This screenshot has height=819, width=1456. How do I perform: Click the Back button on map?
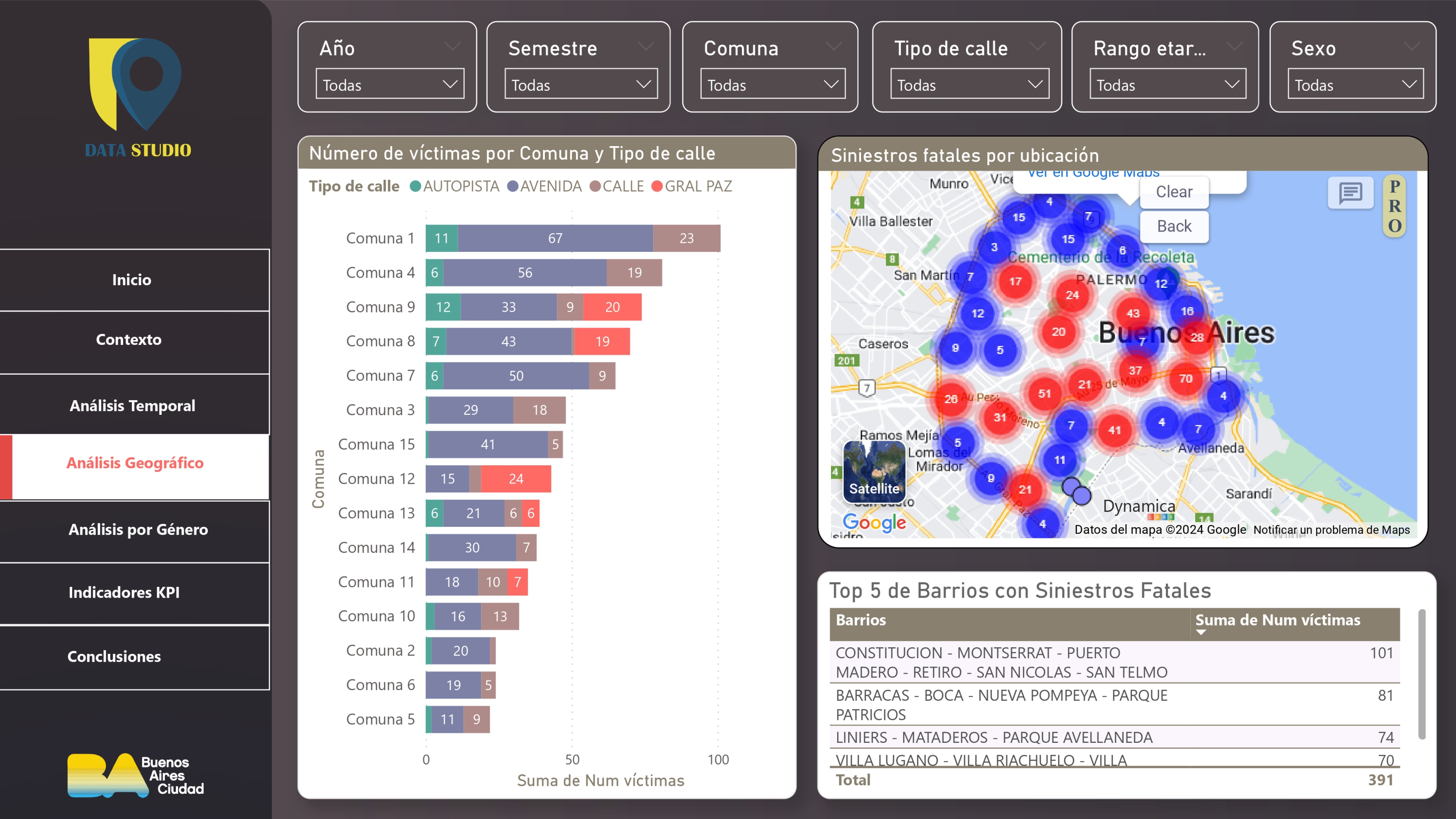click(1174, 227)
